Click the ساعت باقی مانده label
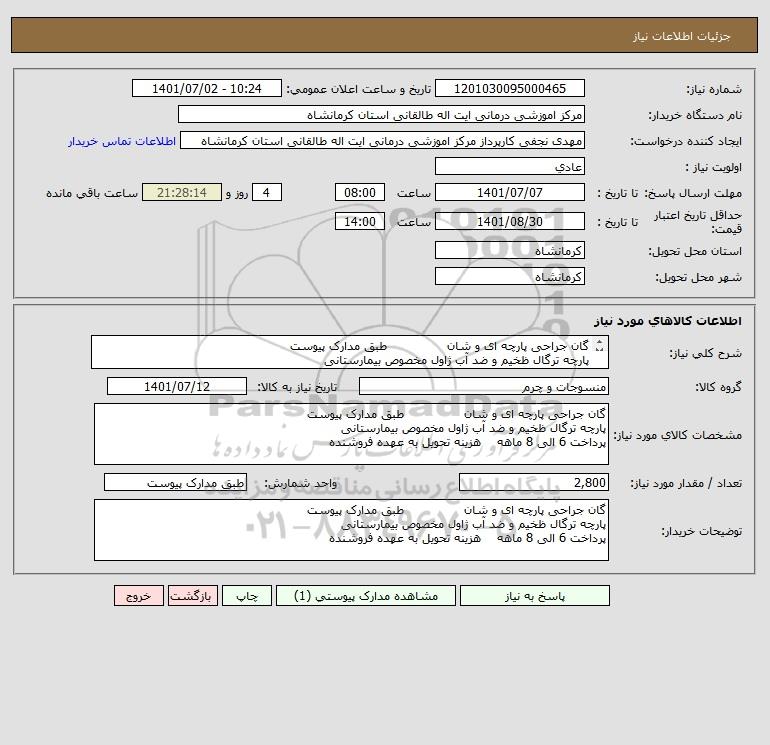 click(x=92, y=193)
